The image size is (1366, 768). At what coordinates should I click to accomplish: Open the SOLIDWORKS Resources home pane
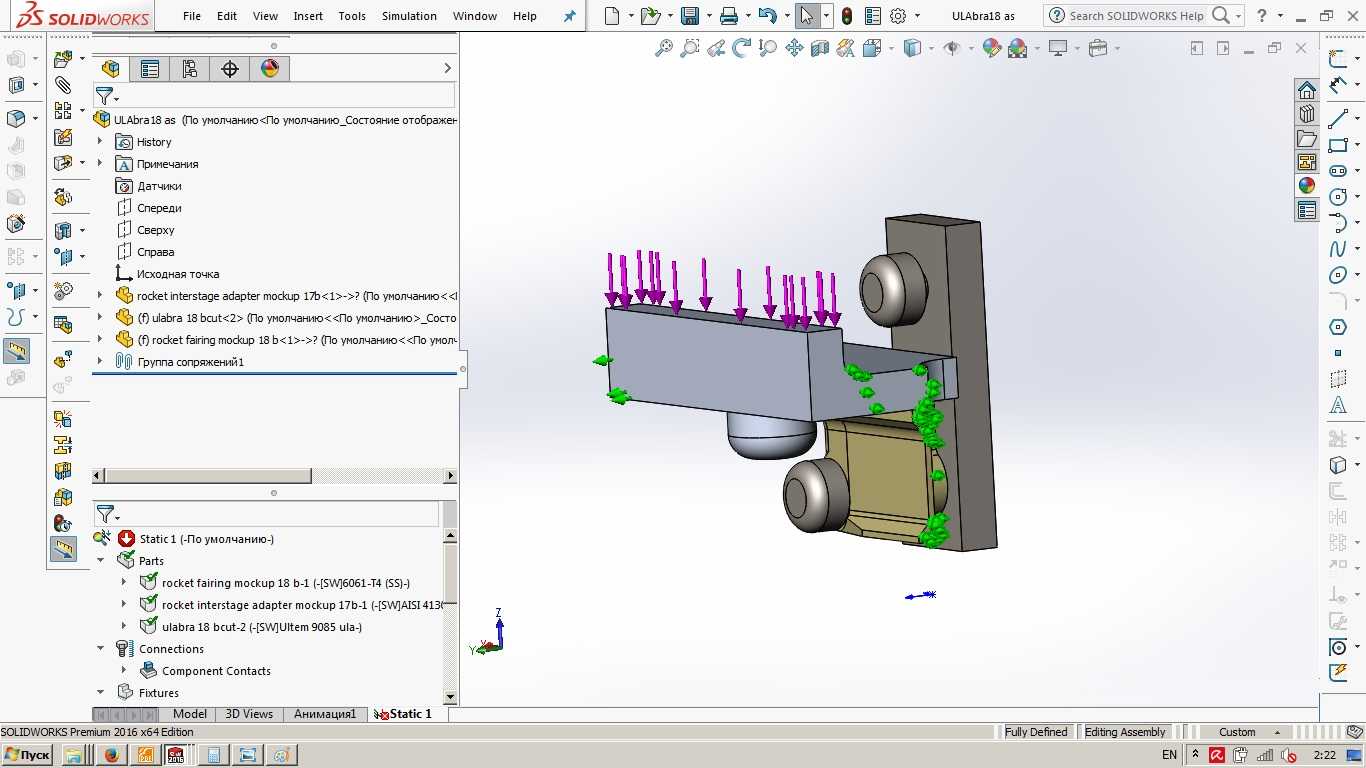pos(1307,90)
